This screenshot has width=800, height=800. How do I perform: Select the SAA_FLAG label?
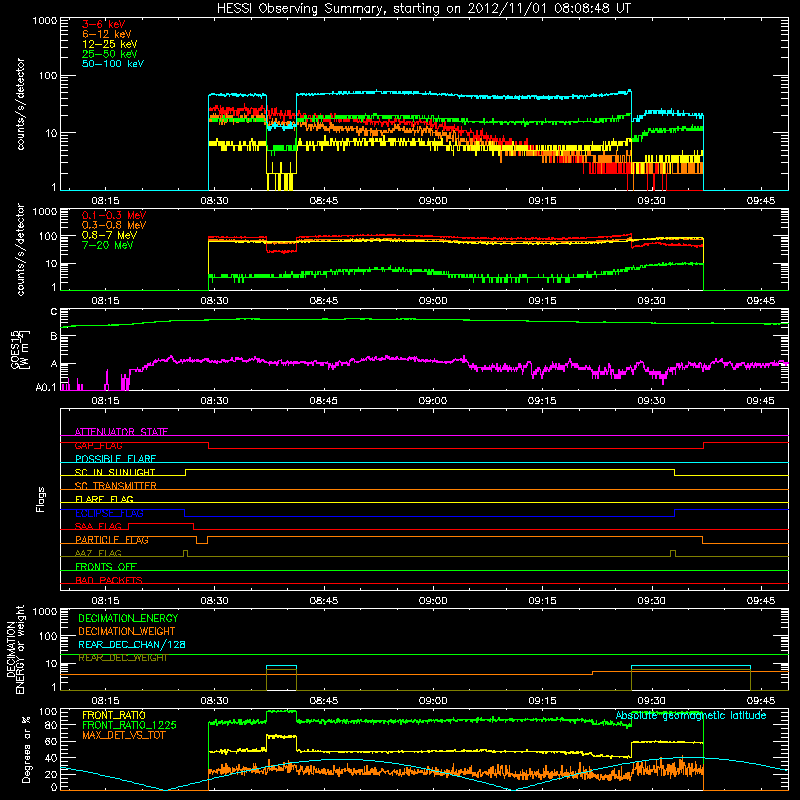(x=98, y=526)
